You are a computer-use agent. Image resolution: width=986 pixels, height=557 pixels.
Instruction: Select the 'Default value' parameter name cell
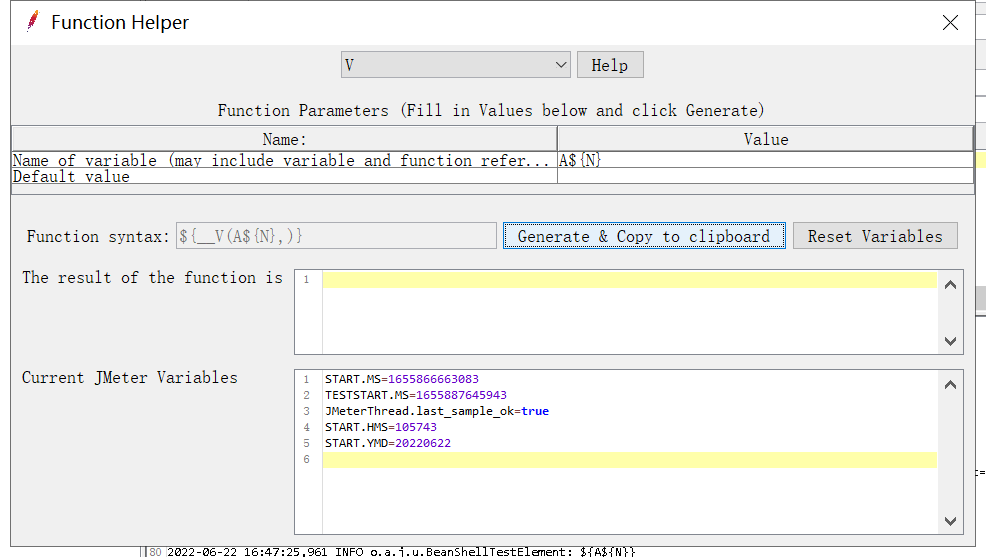284,176
